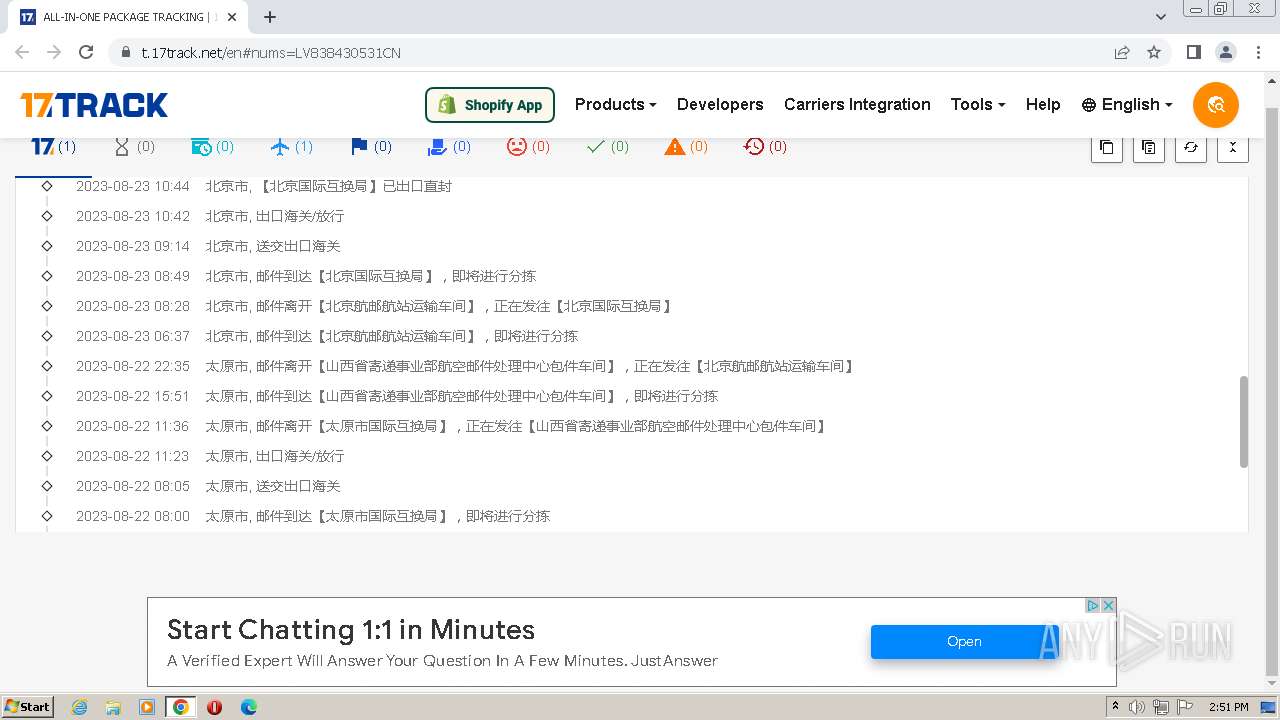Open a new browser tab

point(270,17)
